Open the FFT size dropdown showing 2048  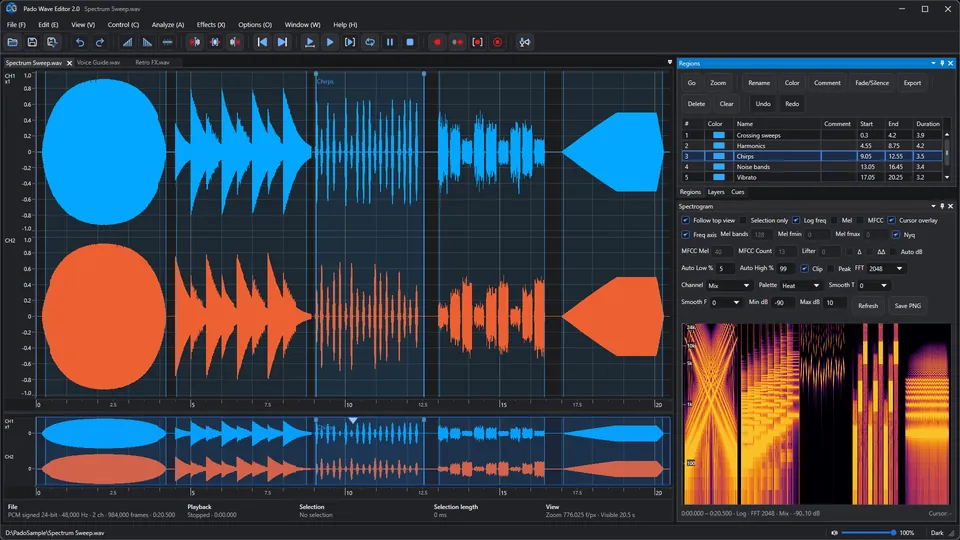[x=885, y=269]
